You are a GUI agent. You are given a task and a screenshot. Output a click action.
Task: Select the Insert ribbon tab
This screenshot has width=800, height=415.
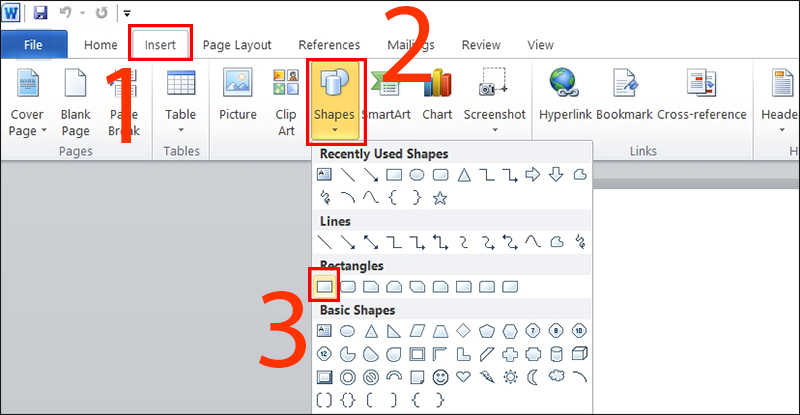click(160, 45)
